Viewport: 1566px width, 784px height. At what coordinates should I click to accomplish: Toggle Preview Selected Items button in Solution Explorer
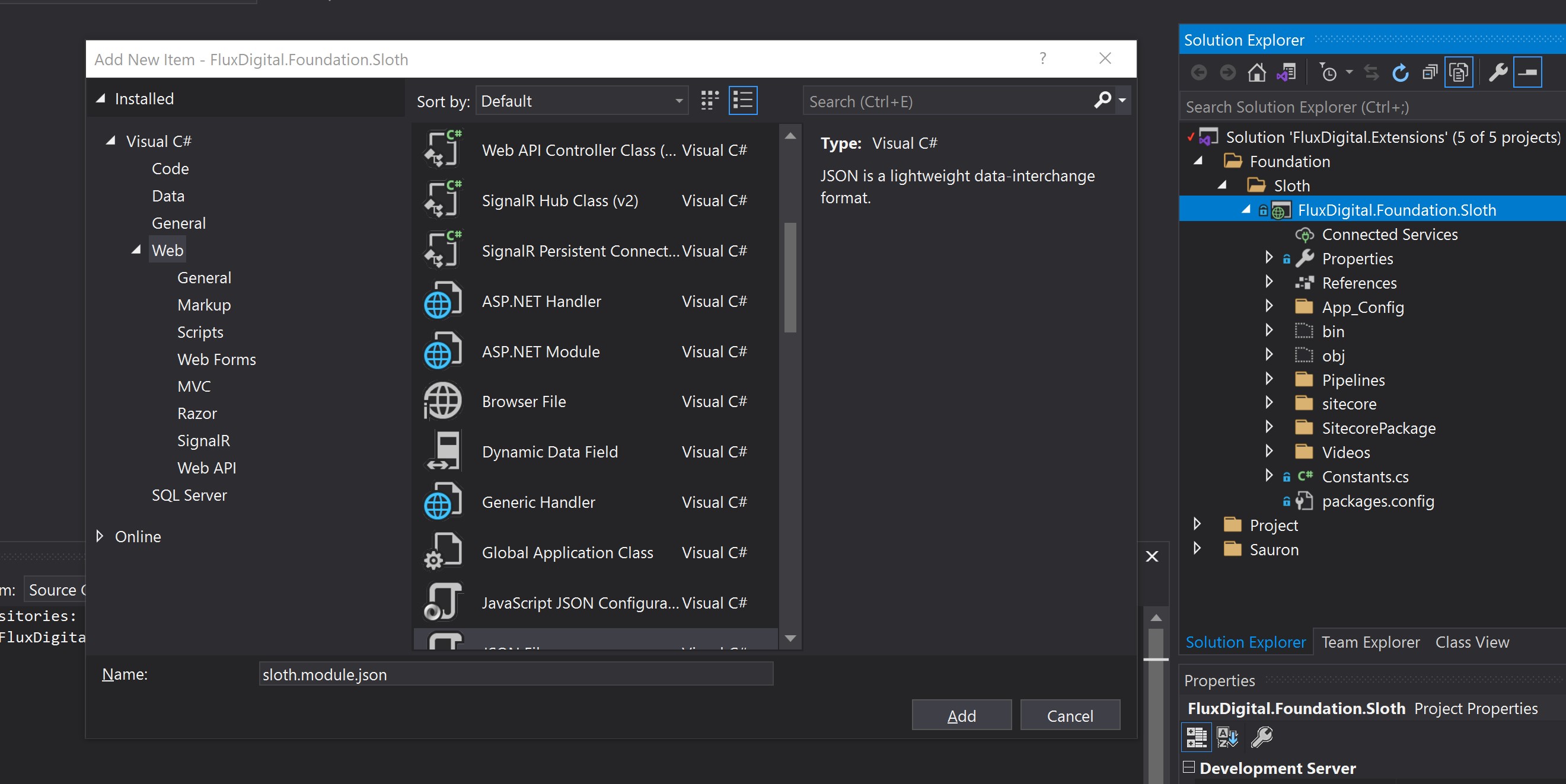click(1527, 73)
